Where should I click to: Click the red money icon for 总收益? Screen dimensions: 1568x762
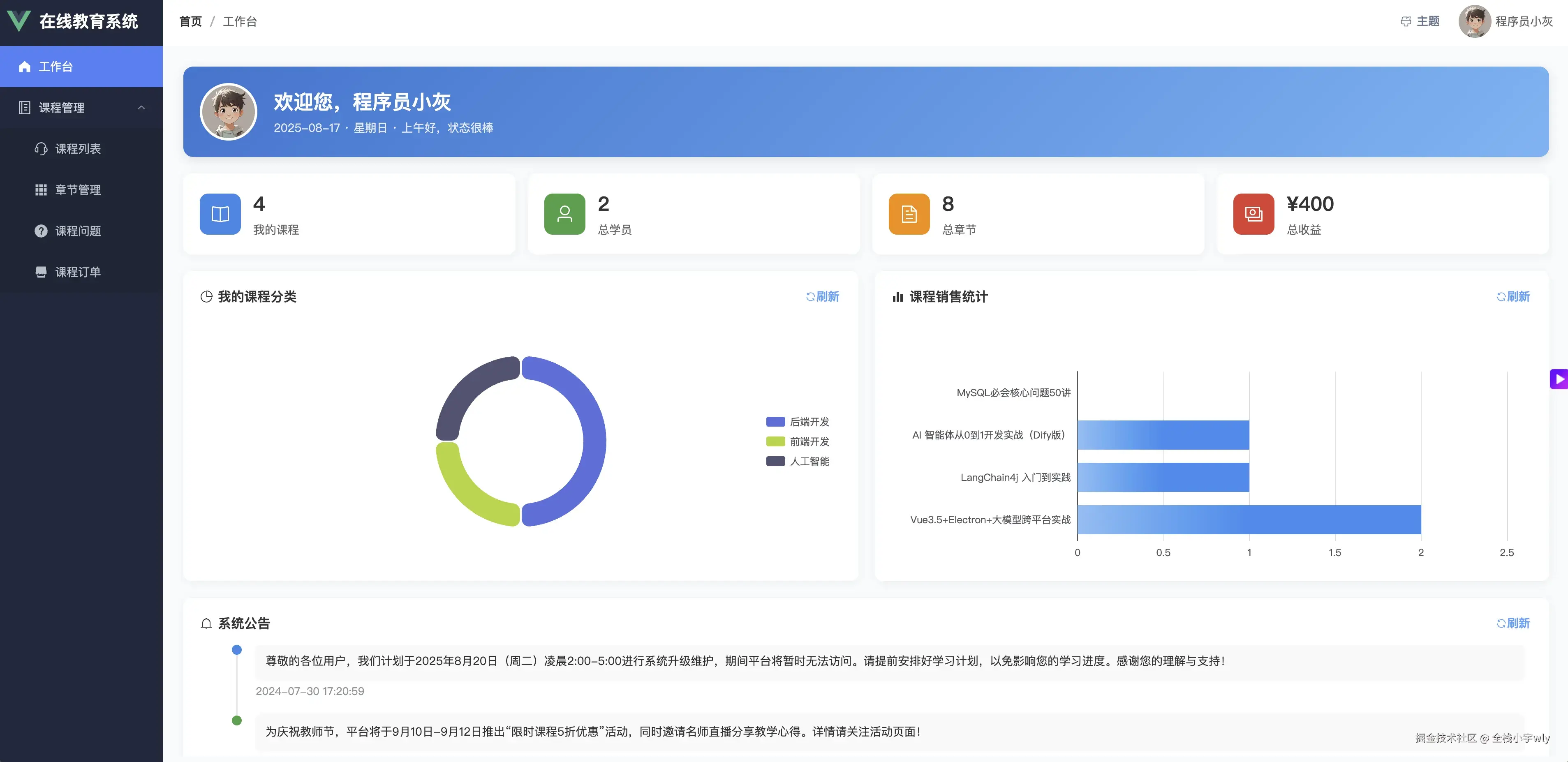[x=1253, y=214]
